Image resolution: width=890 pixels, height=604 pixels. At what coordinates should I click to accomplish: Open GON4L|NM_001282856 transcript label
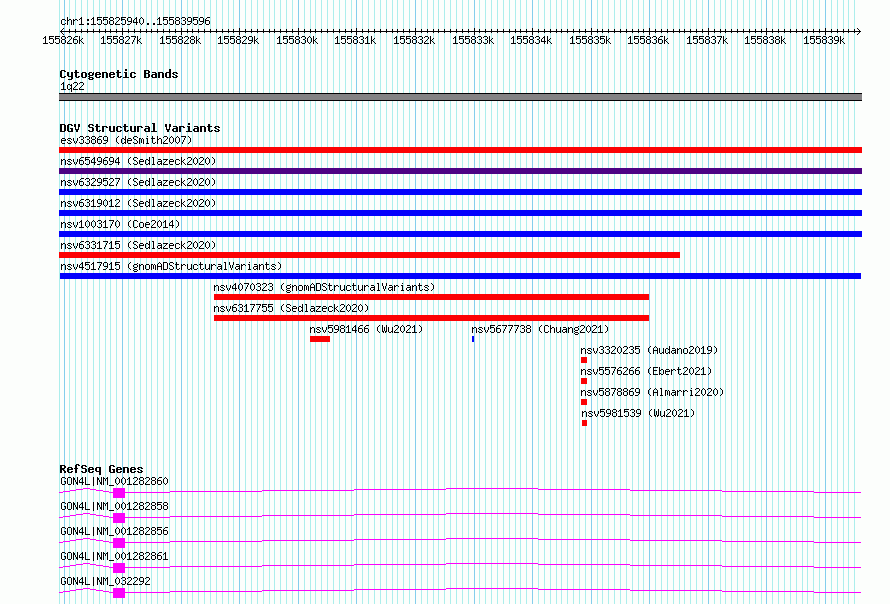click(114, 531)
